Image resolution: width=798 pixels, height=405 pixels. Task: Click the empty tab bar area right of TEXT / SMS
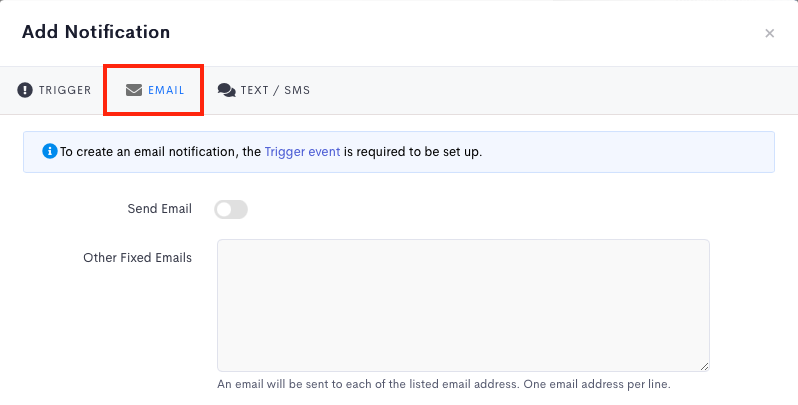(x=550, y=90)
